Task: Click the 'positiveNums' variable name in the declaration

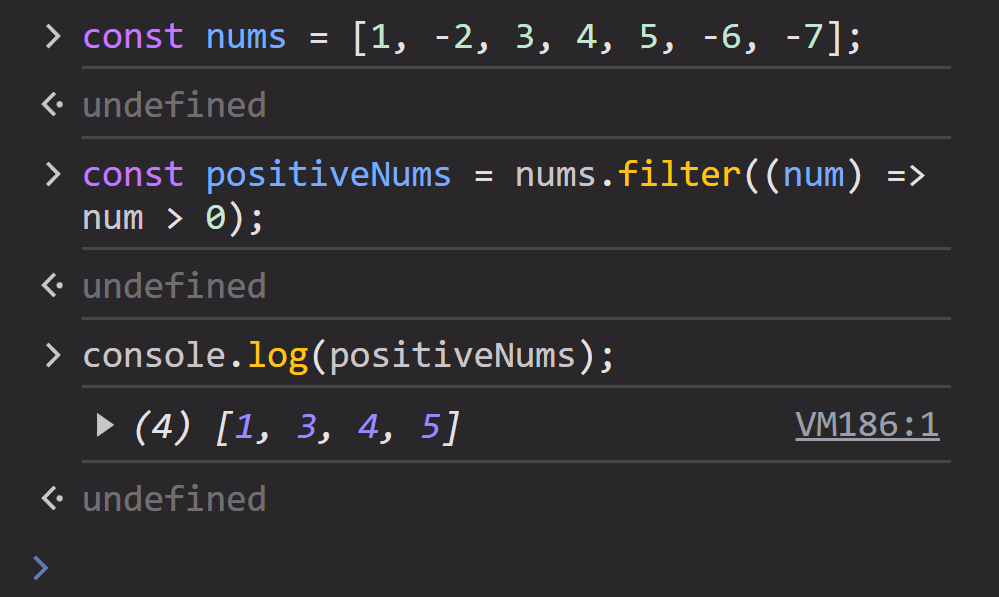Action: 328,175
